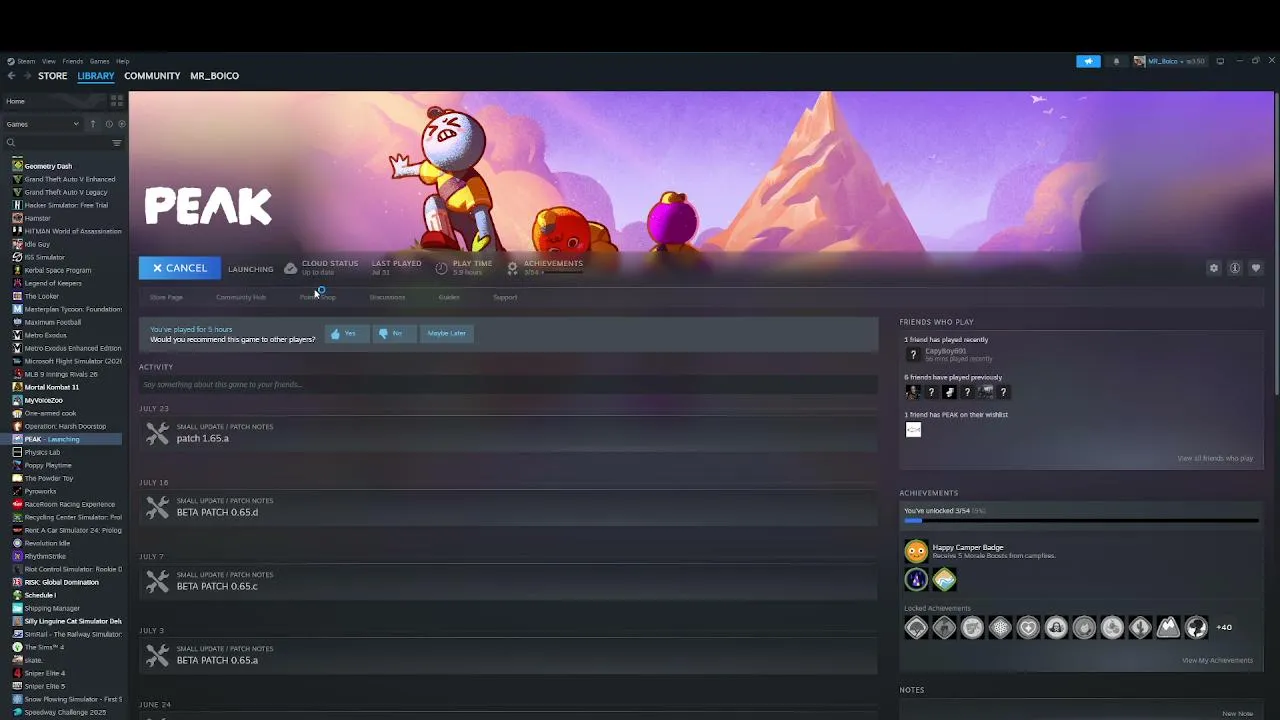Image resolution: width=1280 pixels, height=720 pixels.
Task: Open the PEAK Community Hub link
Action: (241, 297)
